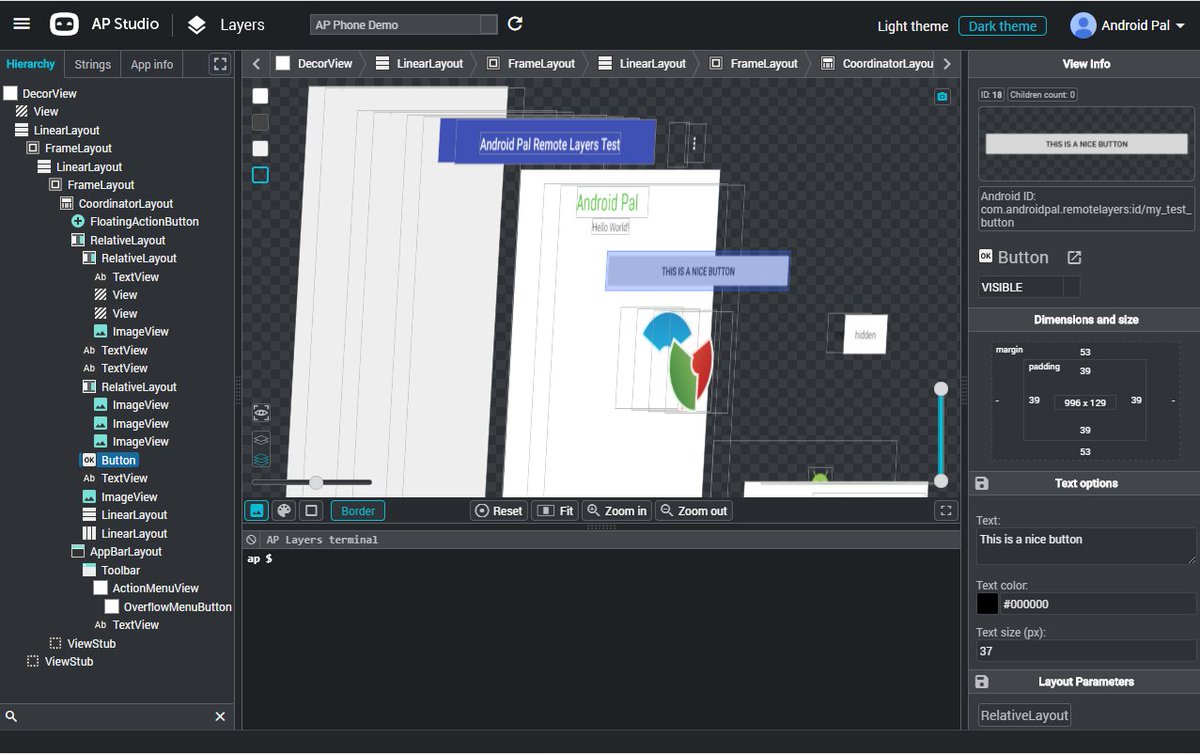Image resolution: width=1200 pixels, height=754 pixels.
Task: Click the Zoom in button below the canvas
Action: point(616,510)
